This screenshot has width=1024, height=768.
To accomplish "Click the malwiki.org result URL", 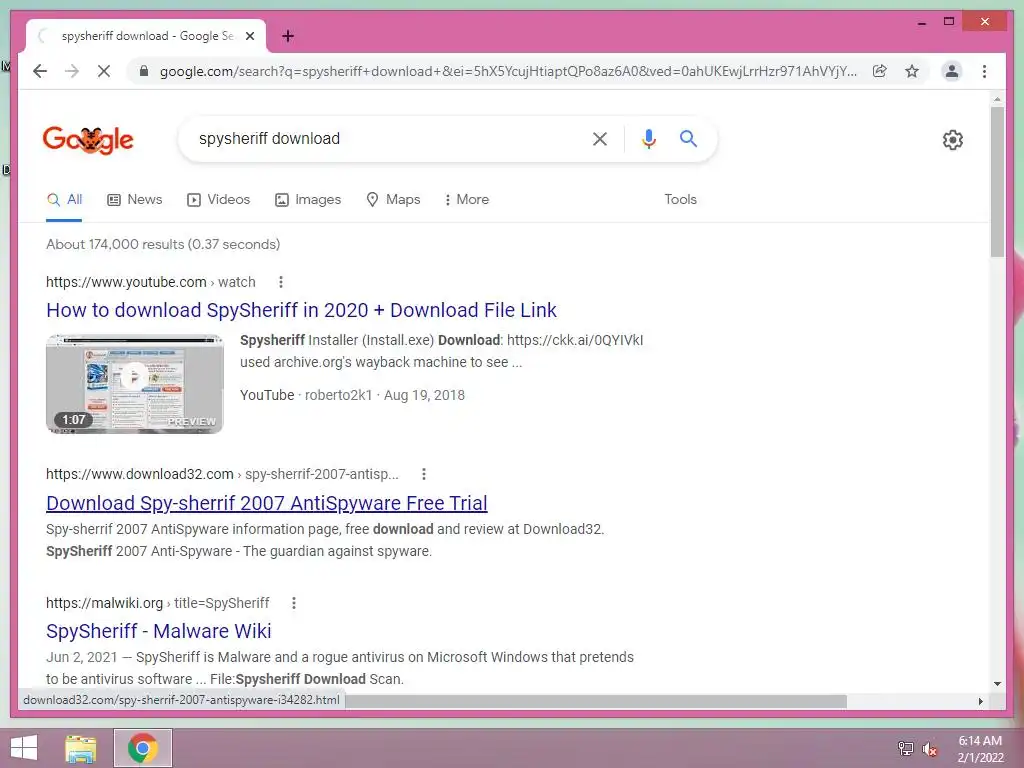I will pyautogui.click(x=157, y=603).
